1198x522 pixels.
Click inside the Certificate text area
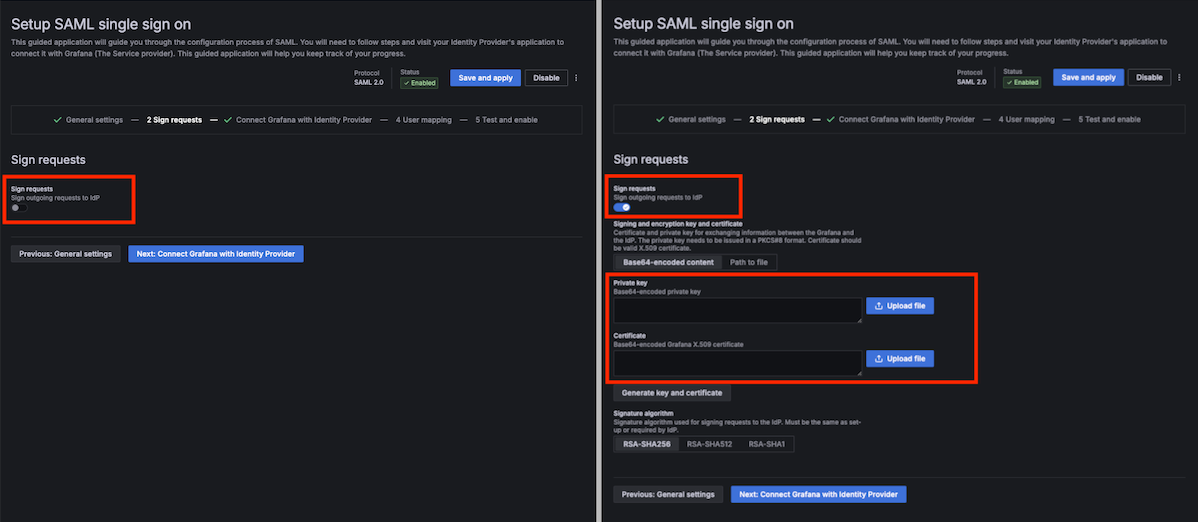pos(737,362)
